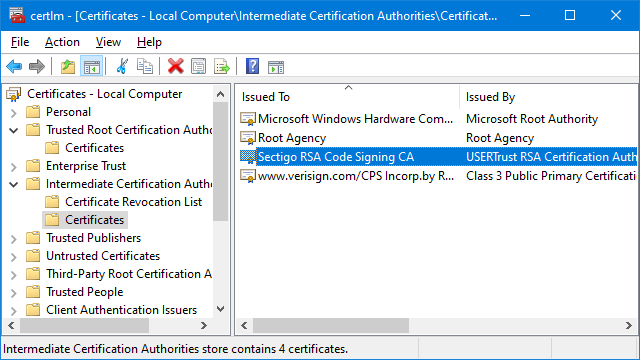Expand the Untrusted Certificates node
Viewport: 640px width, 360px height.
click(x=13, y=257)
